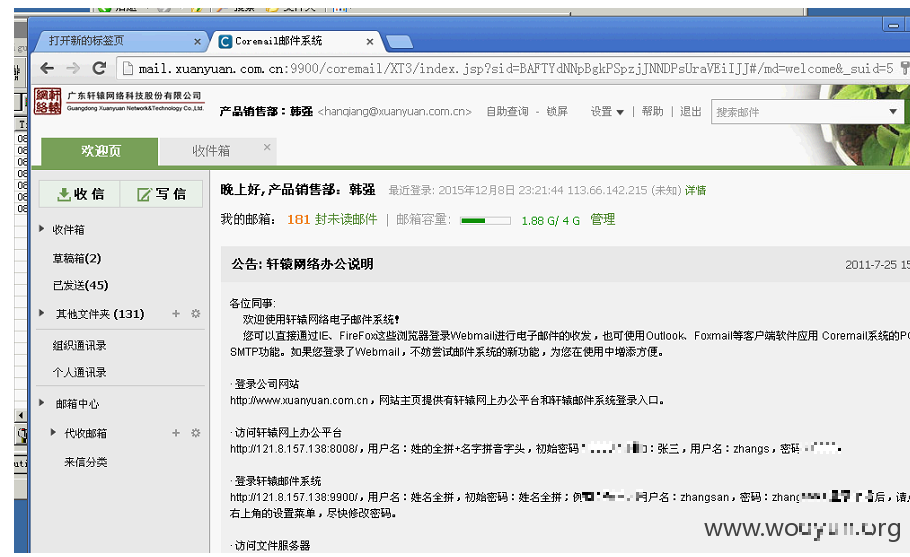Click the http://121.8.157.138:8008/ URL text
This screenshot has height=557, width=910.
[x=296, y=449]
